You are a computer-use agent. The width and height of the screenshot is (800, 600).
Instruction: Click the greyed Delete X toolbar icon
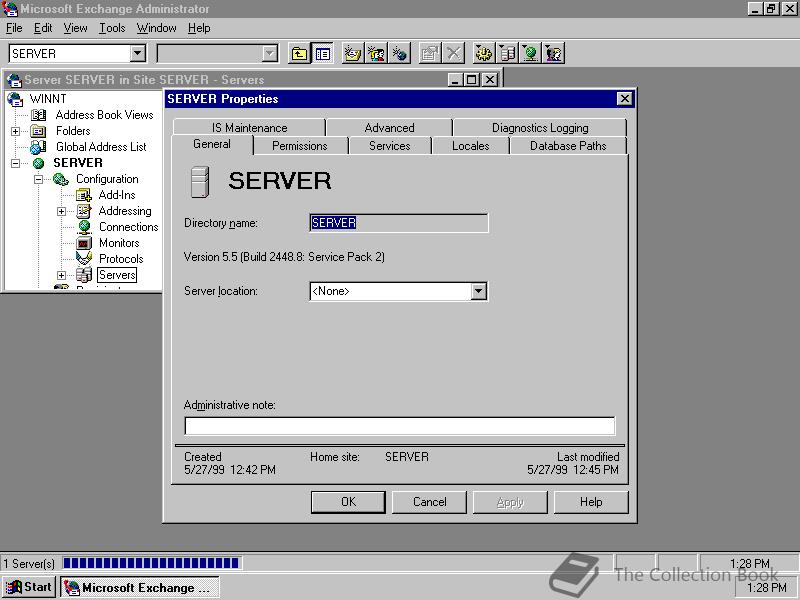(x=454, y=53)
